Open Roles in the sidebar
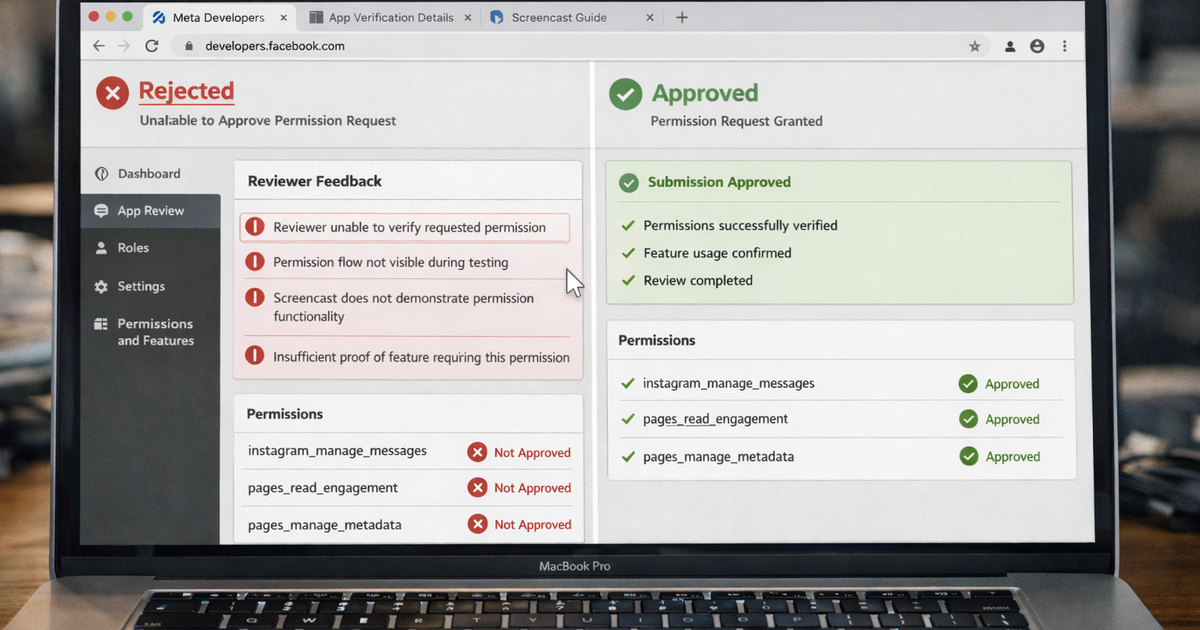This screenshot has width=1200, height=630. (x=150, y=248)
